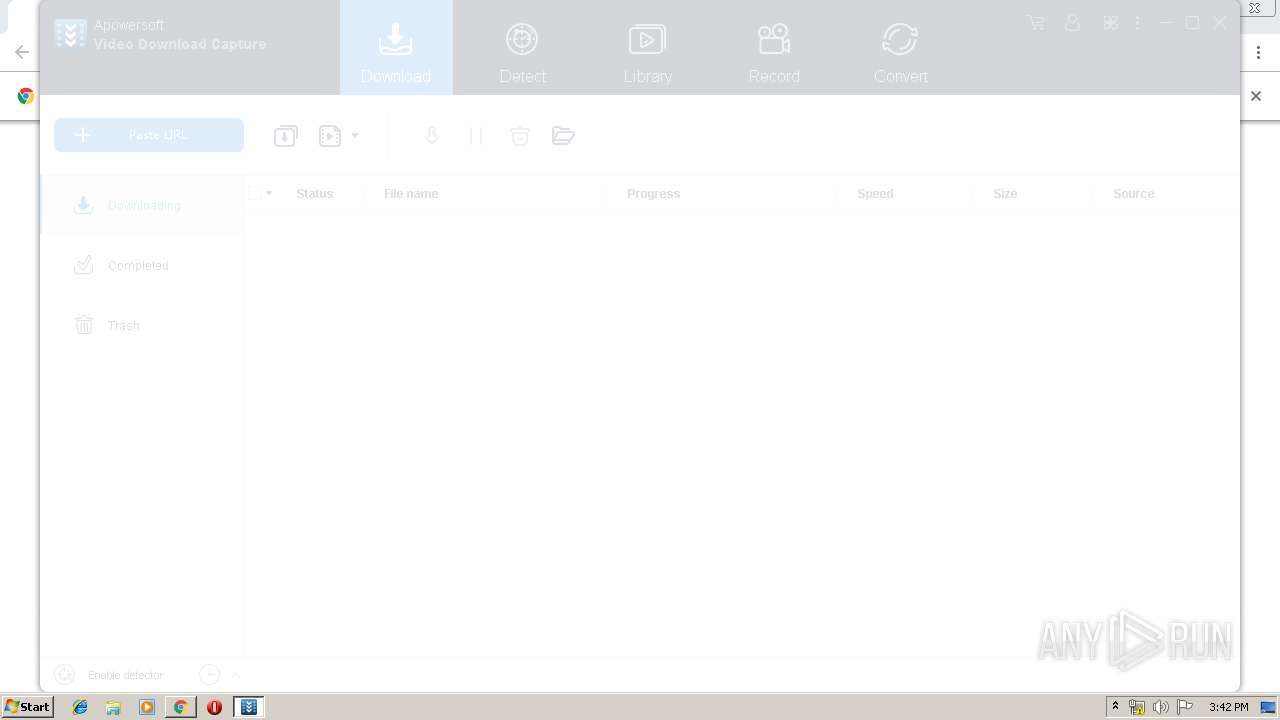Open the download folder icon

coord(563,136)
